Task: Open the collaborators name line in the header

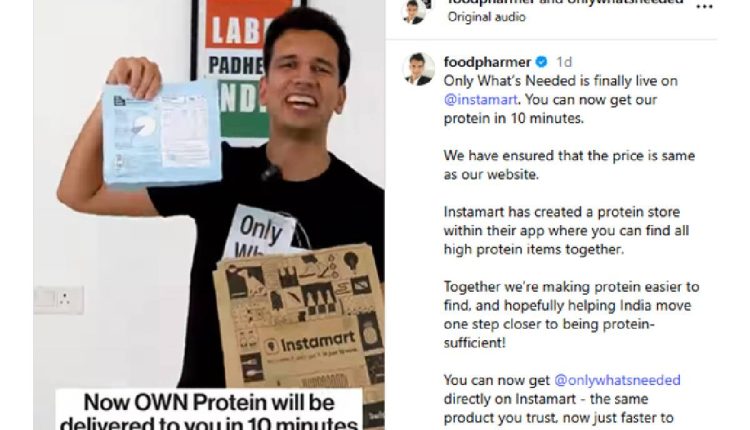Action: (565, 2)
